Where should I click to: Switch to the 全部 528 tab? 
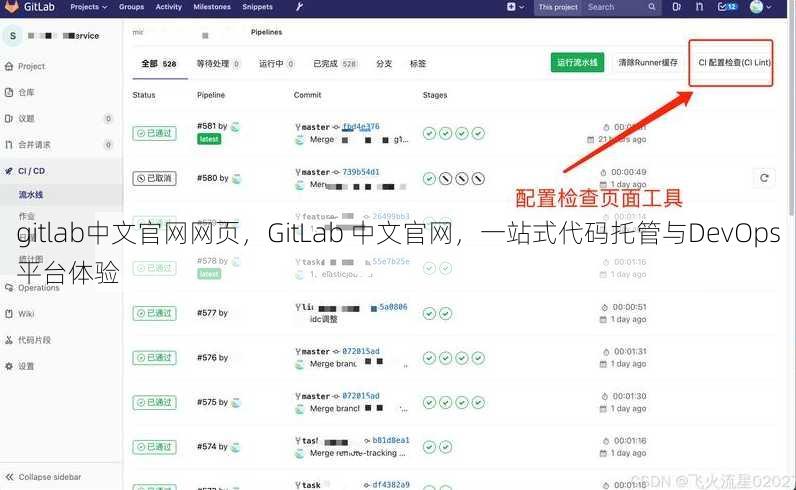tap(159, 63)
